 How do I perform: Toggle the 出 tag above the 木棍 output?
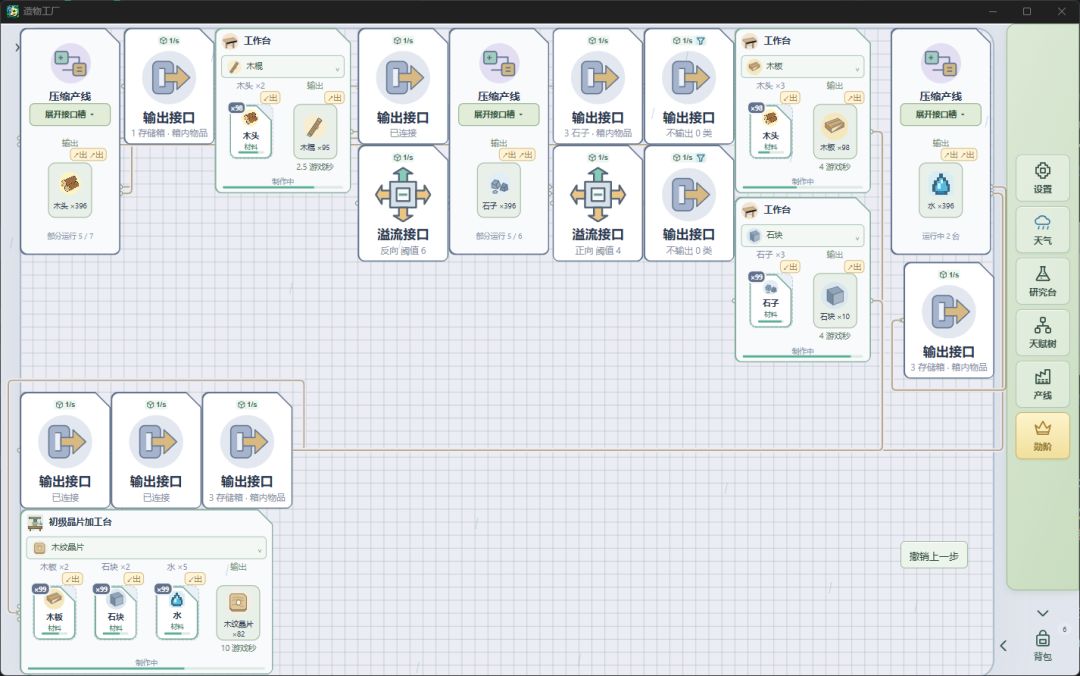point(334,98)
